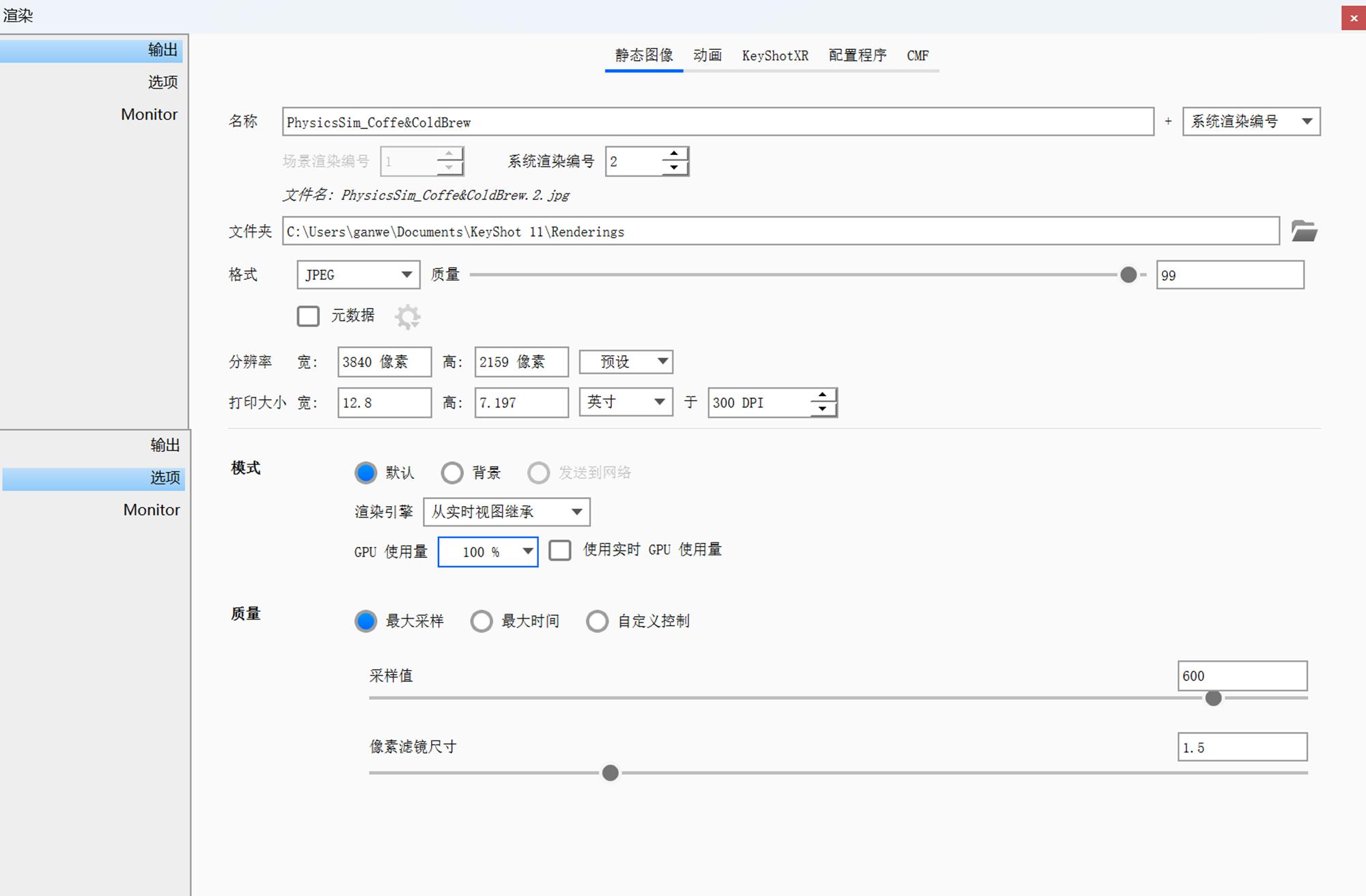The width and height of the screenshot is (1366, 896).
Task: Enable the 元数据 checkbox
Action: tap(308, 316)
